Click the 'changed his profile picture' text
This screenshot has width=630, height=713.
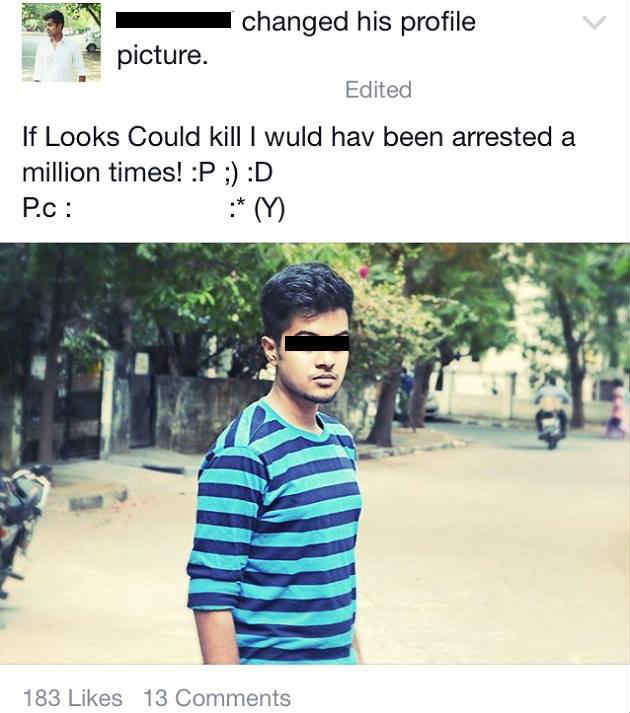click(296, 39)
